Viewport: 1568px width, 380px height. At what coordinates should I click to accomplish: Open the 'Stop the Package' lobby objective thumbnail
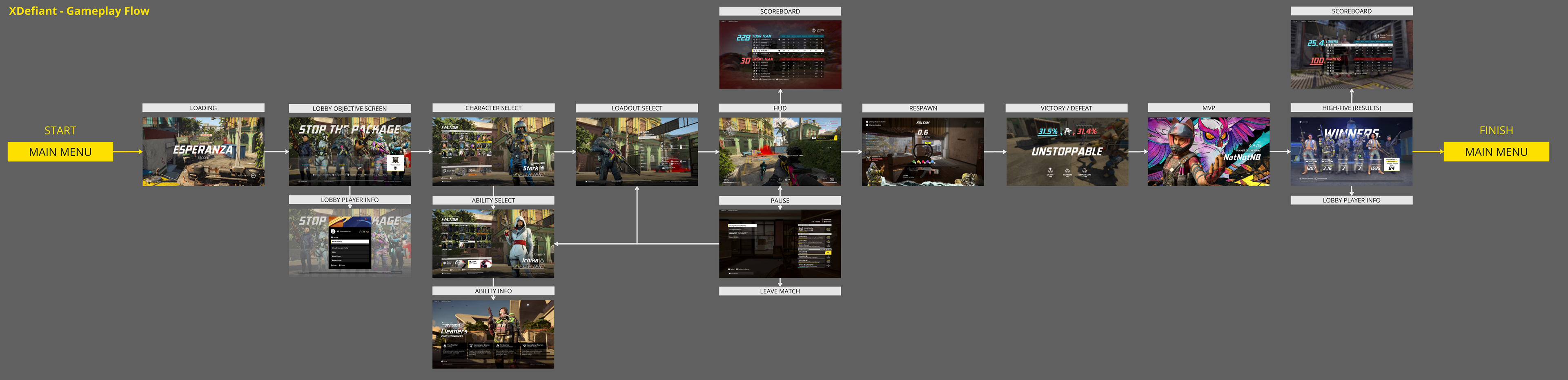tap(350, 151)
